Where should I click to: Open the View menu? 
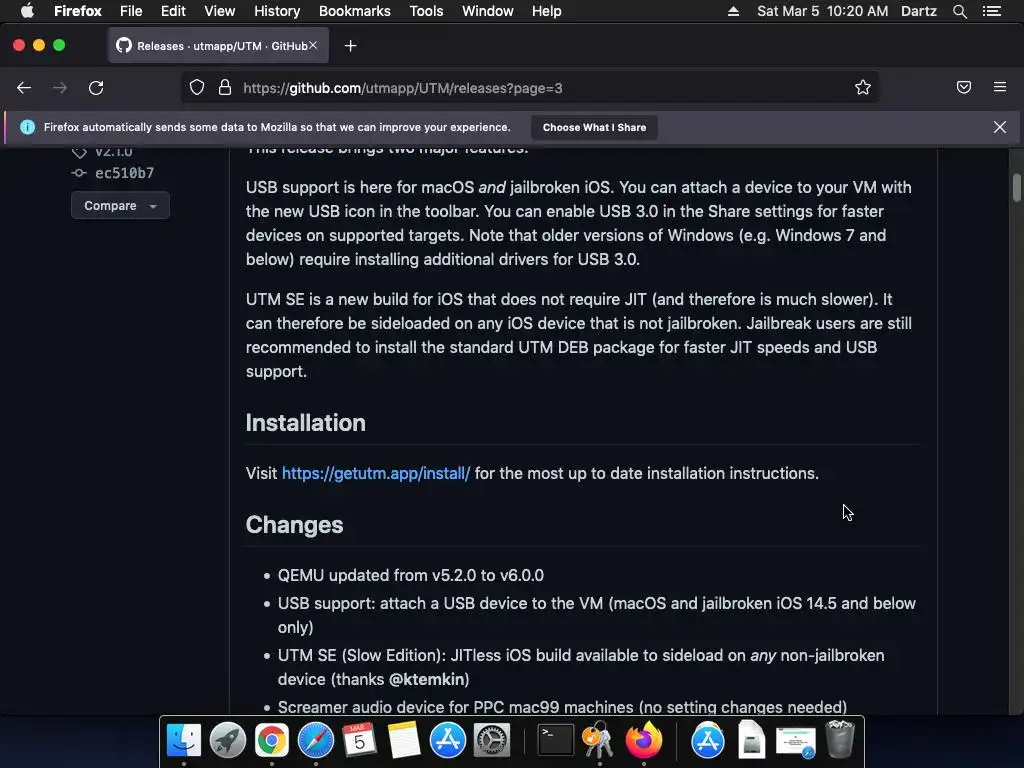pyautogui.click(x=219, y=11)
